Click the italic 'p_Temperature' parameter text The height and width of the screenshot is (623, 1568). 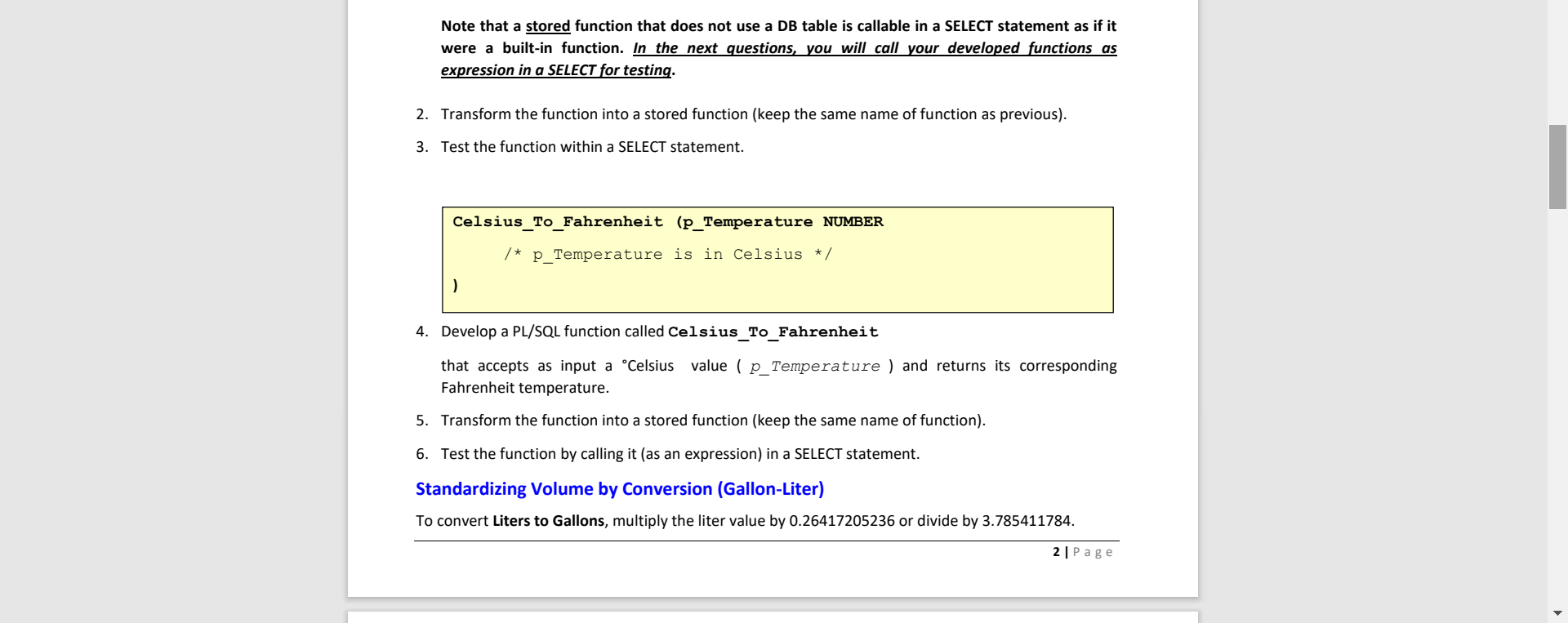(815, 367)
